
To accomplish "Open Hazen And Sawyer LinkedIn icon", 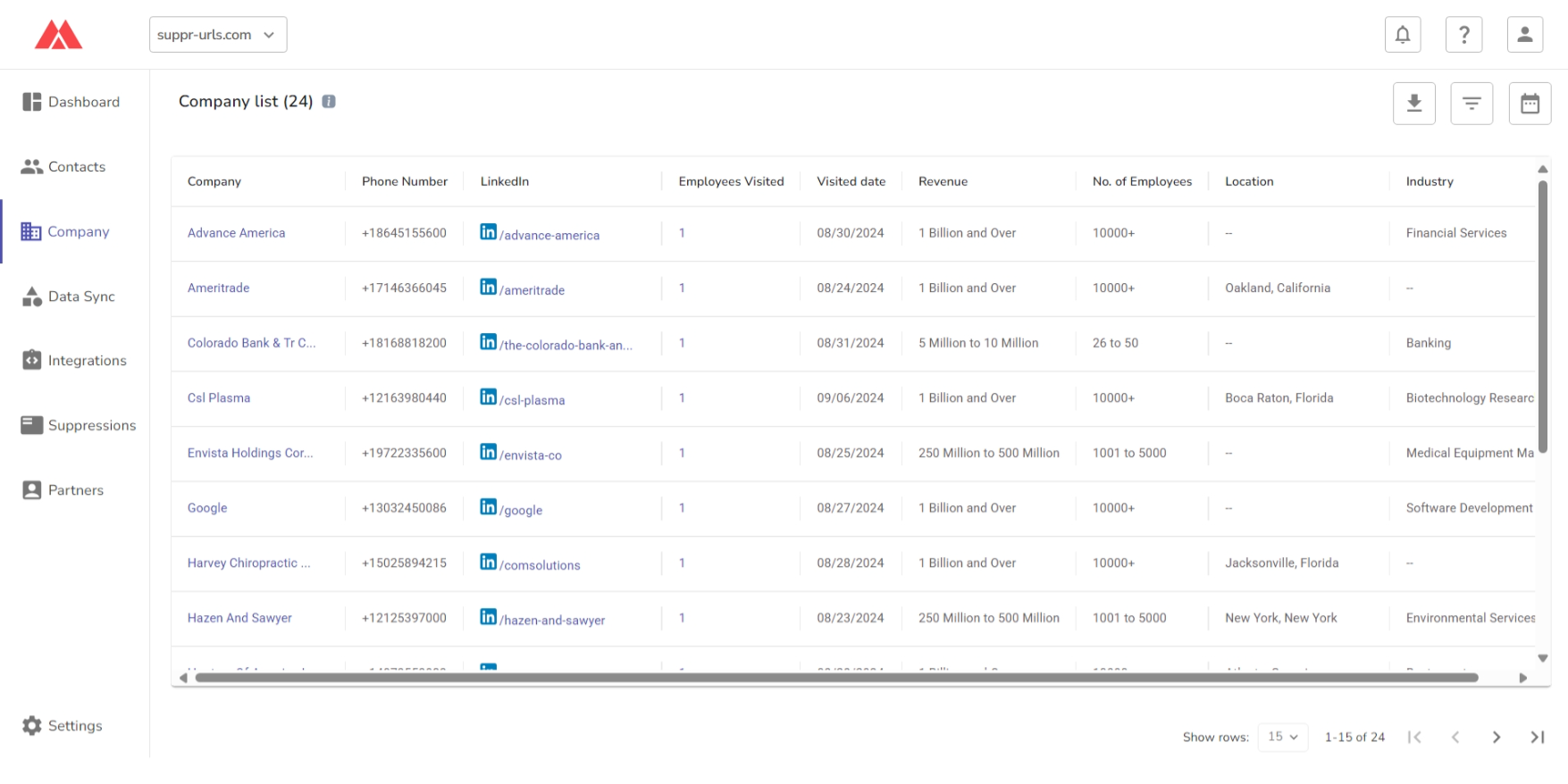I will tap(489, 617).
